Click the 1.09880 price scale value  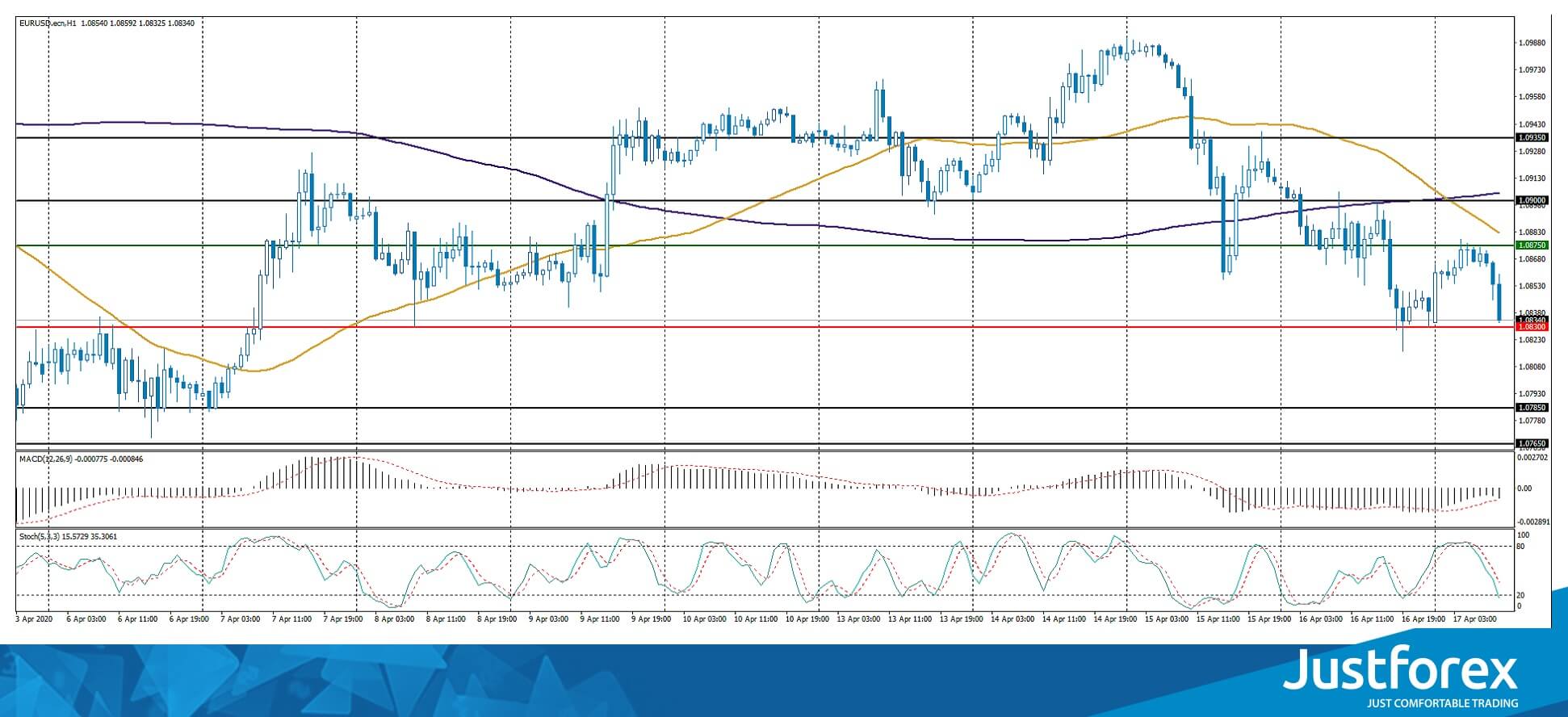[x=1532, y=43]
